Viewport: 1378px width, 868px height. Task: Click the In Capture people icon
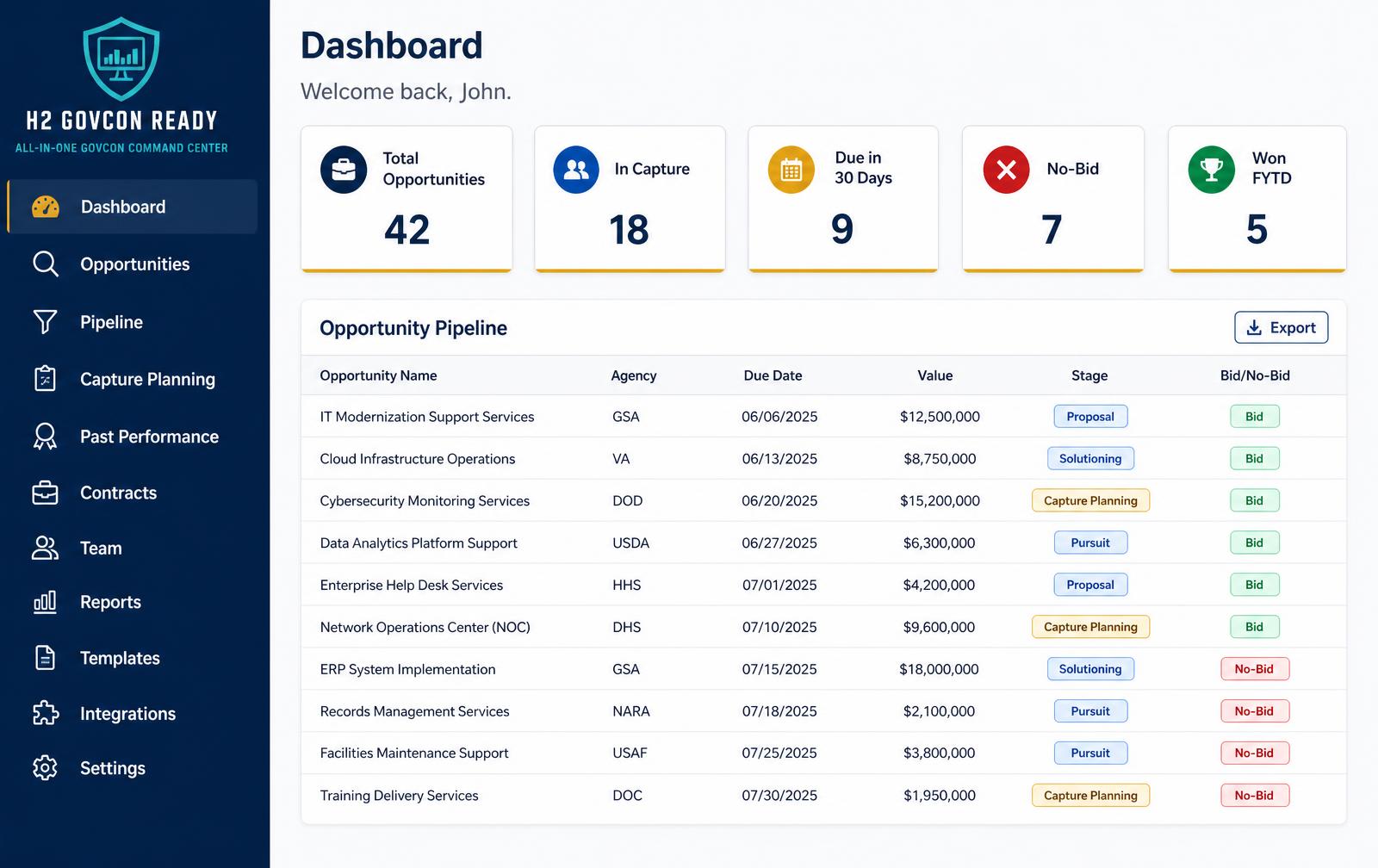(x=576, y=170)
